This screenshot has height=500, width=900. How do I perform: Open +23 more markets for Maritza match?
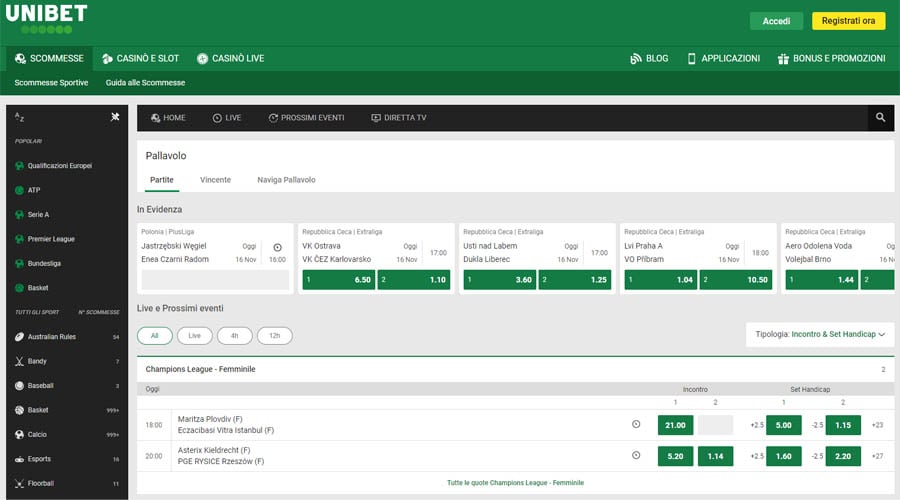(x=877, y=425)
